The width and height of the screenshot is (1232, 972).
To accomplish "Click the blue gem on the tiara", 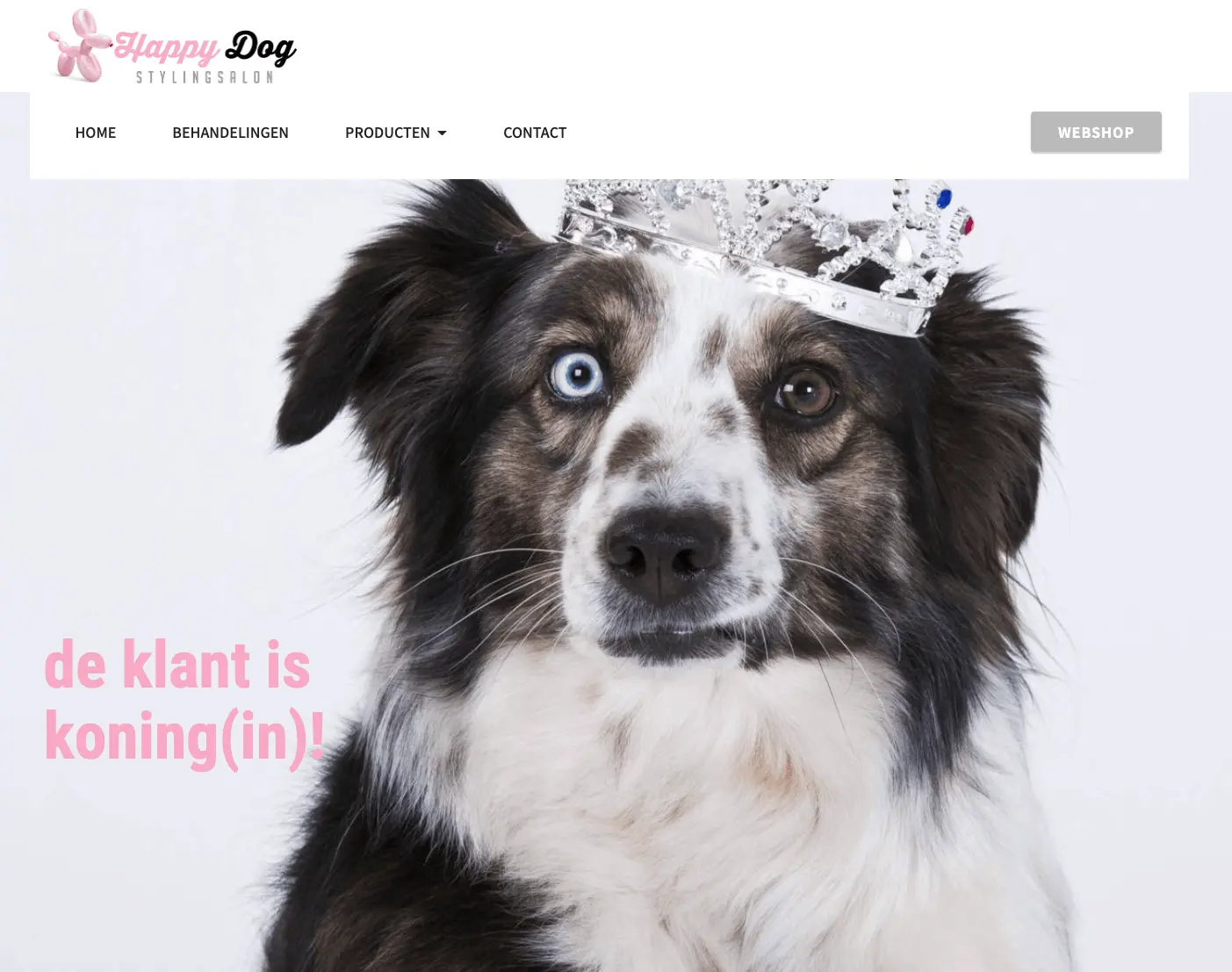I will point(944,199).
